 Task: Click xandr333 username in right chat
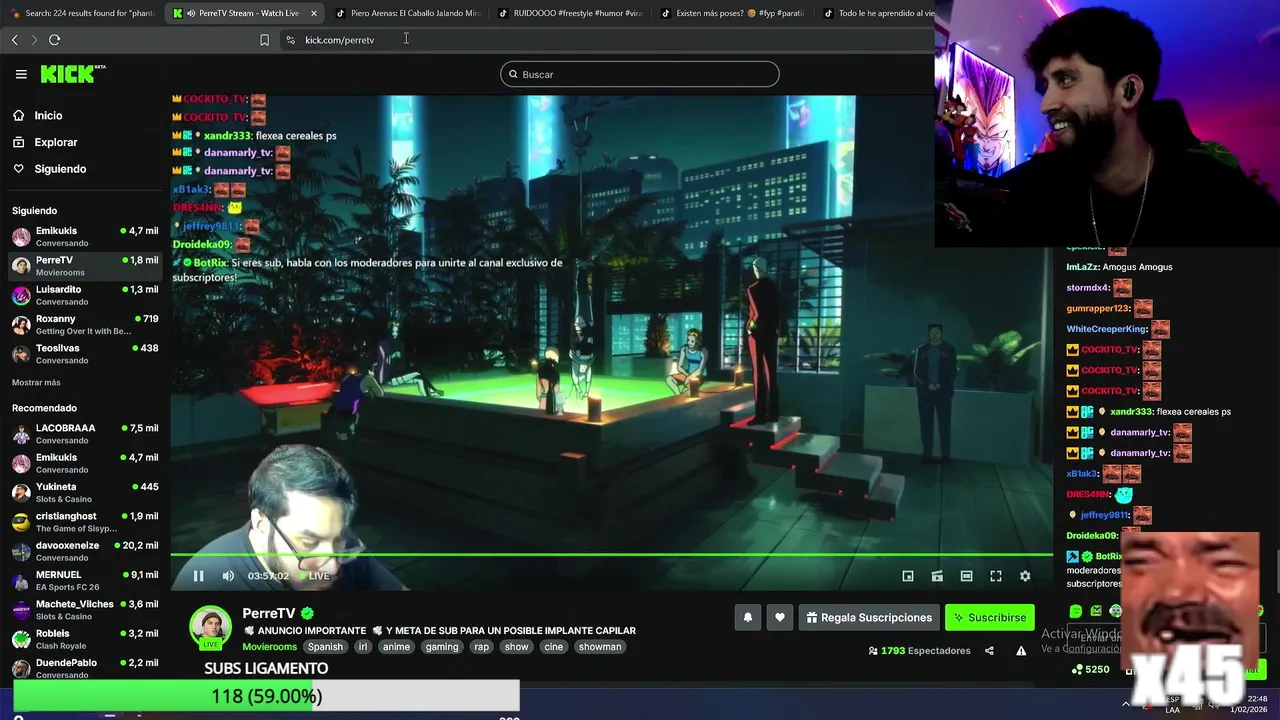tap(1132, 412)
